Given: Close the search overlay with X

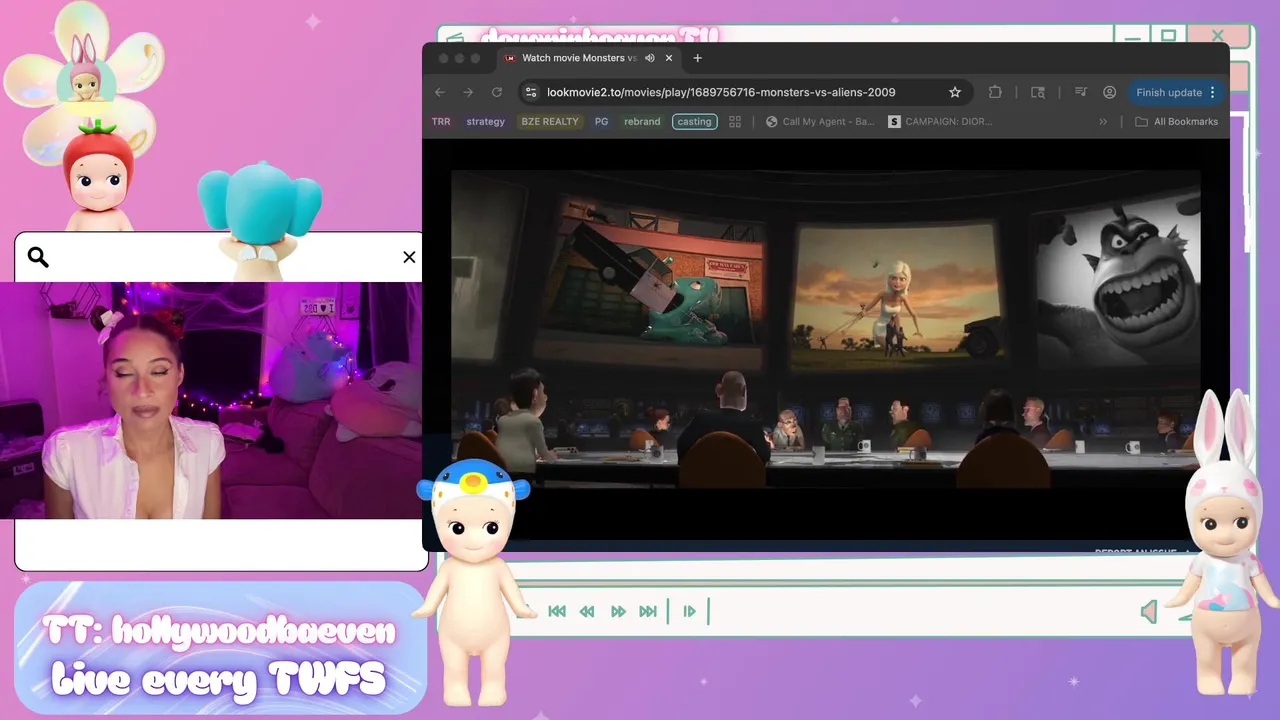Looking at the screenshot, I should (x=409, y=257).
